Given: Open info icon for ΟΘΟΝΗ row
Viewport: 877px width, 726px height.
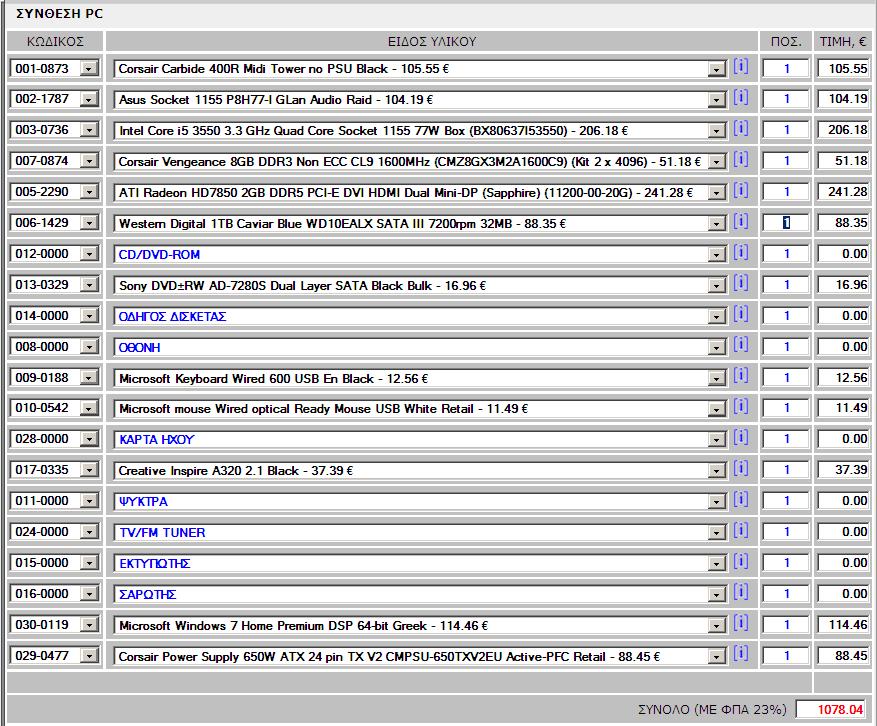Looking at the screenshot, I should [741, 346].
